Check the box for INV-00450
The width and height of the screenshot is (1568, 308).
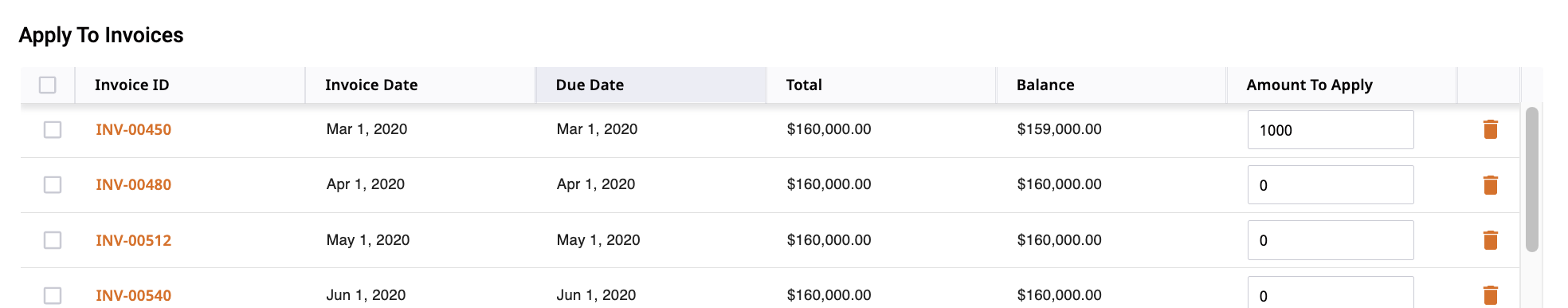tap(53, 129)
